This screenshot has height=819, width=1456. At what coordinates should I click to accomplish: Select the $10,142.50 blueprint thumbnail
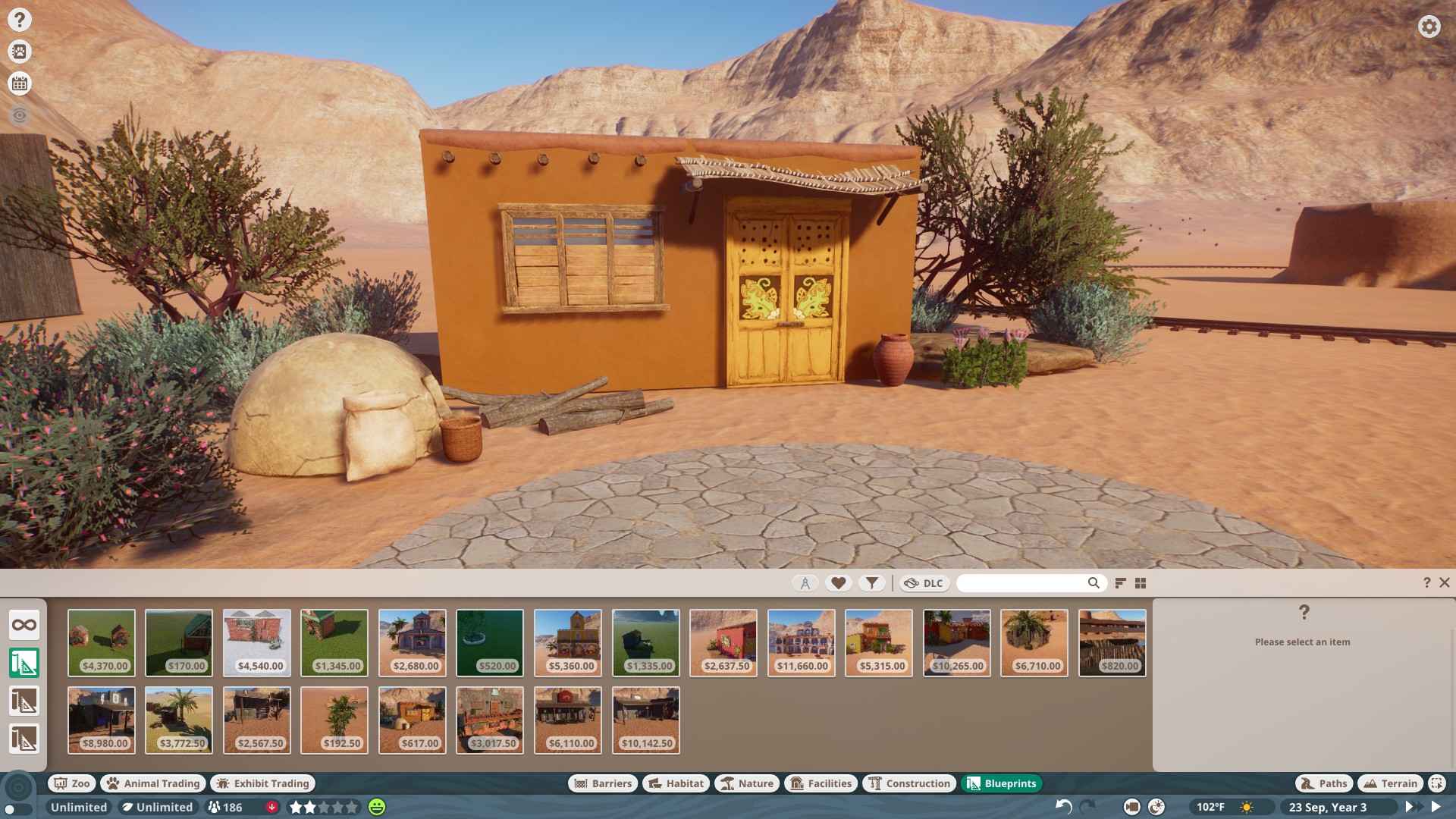click(x=646, y=720)
